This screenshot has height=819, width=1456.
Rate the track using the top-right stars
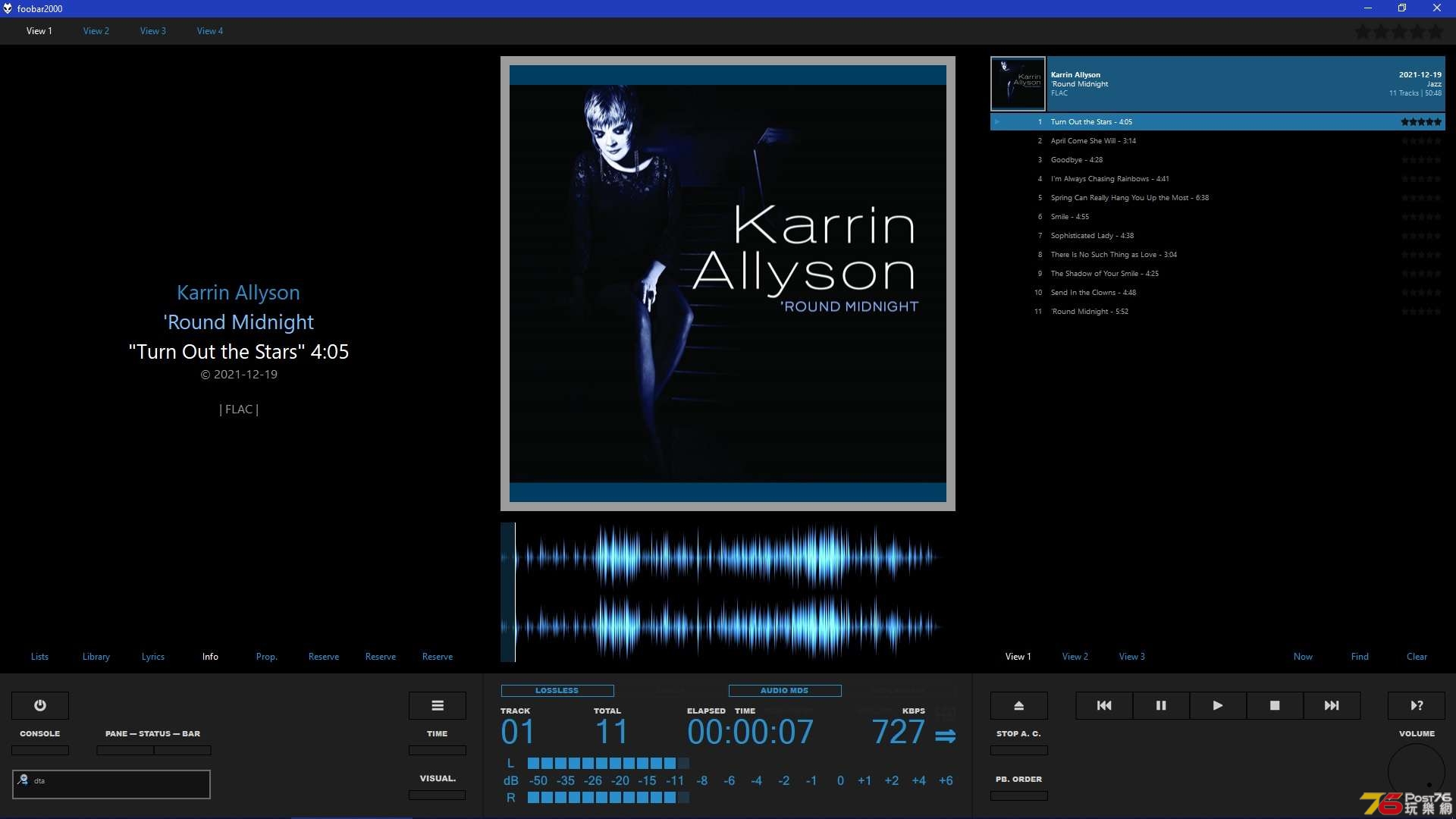pos(1399,32)
